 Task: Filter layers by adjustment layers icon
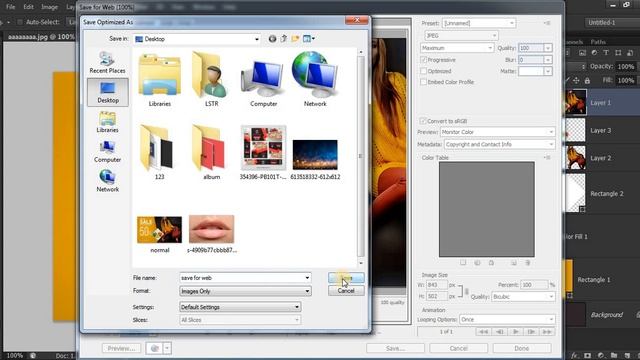[594, 53]
